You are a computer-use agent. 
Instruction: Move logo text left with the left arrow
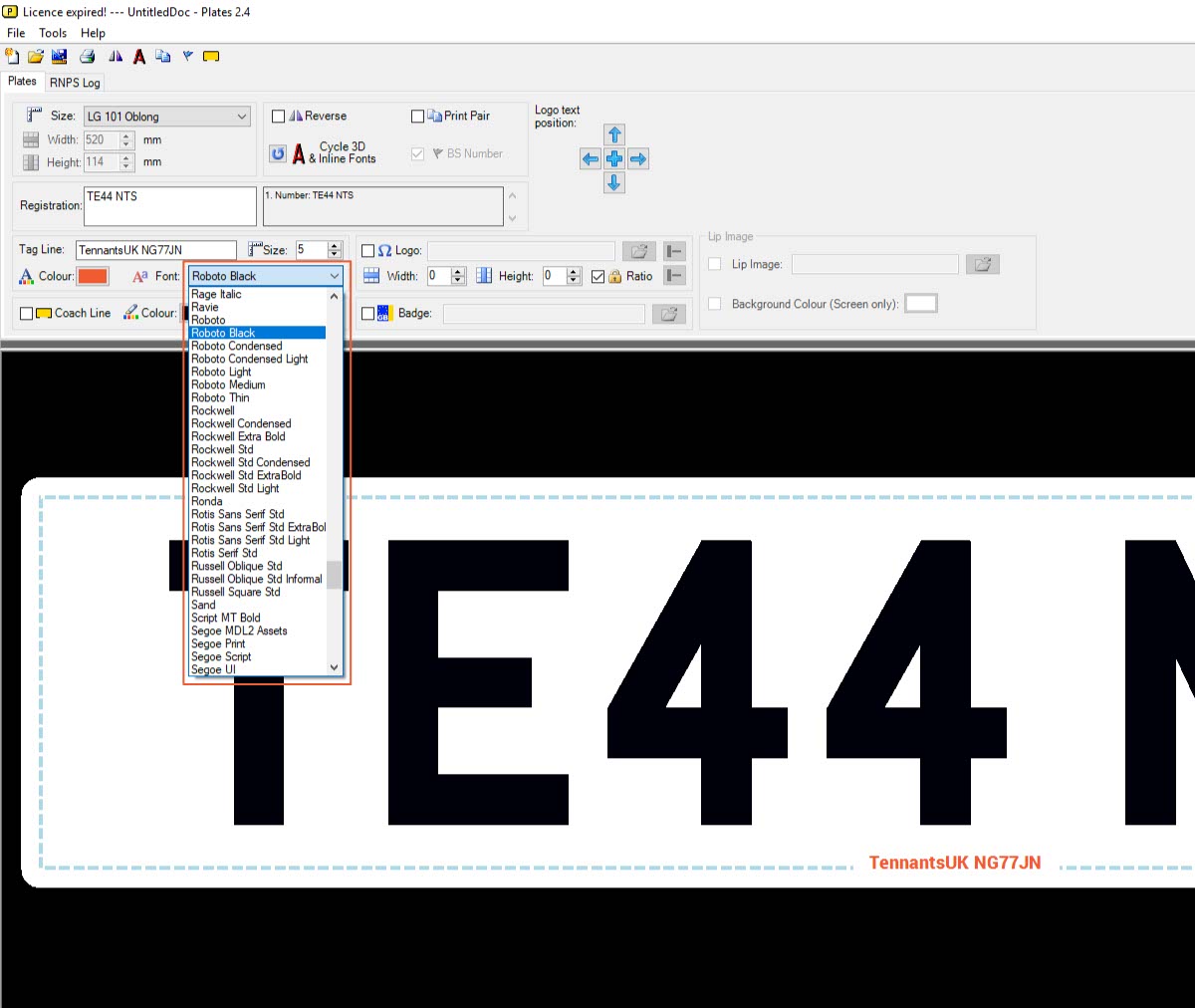click(591, 158)
